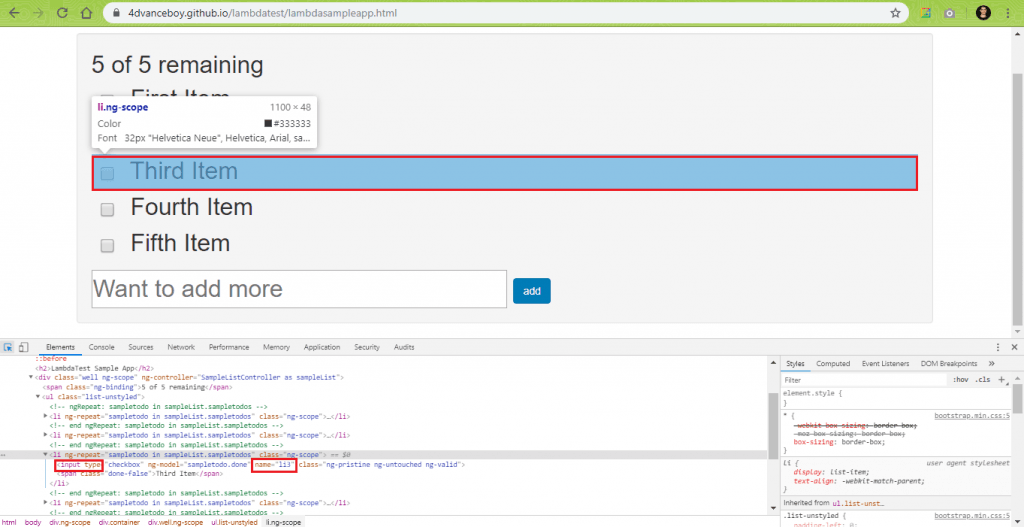Toggle the device toolbar icon in DevTools

24,347
